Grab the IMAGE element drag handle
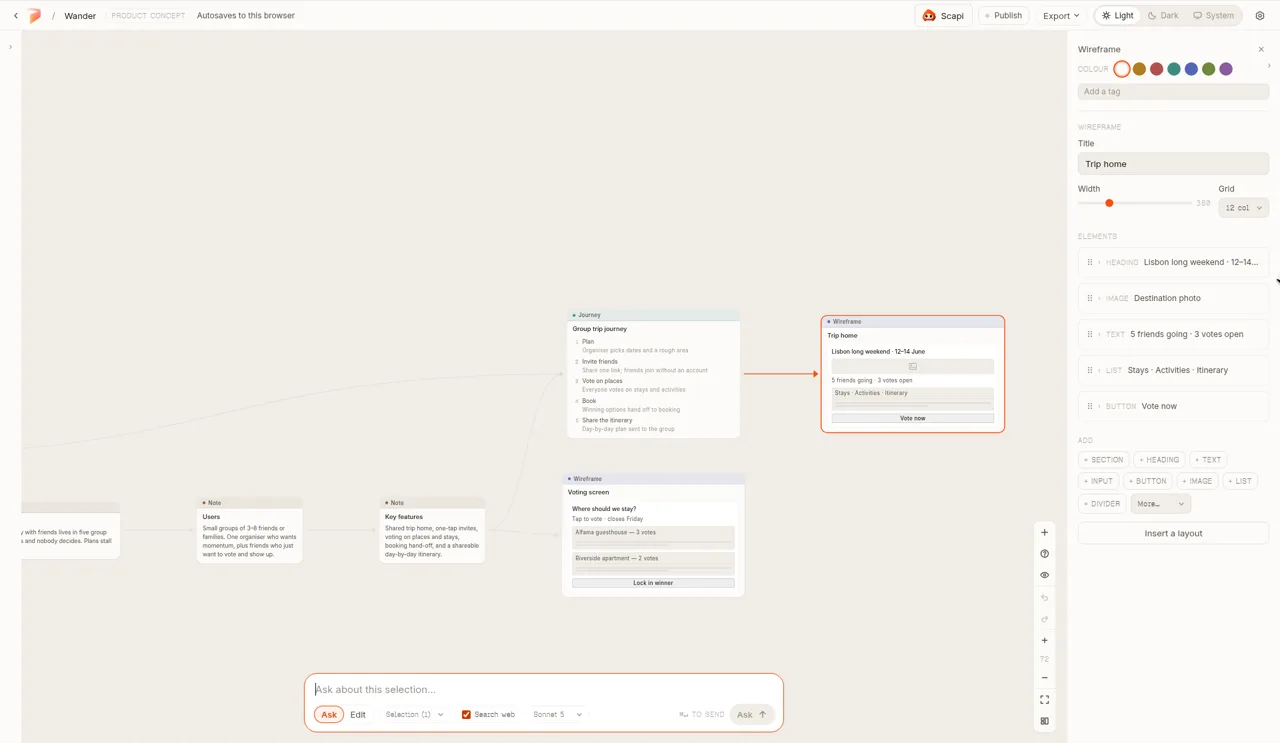 [x=1089, y=298]
